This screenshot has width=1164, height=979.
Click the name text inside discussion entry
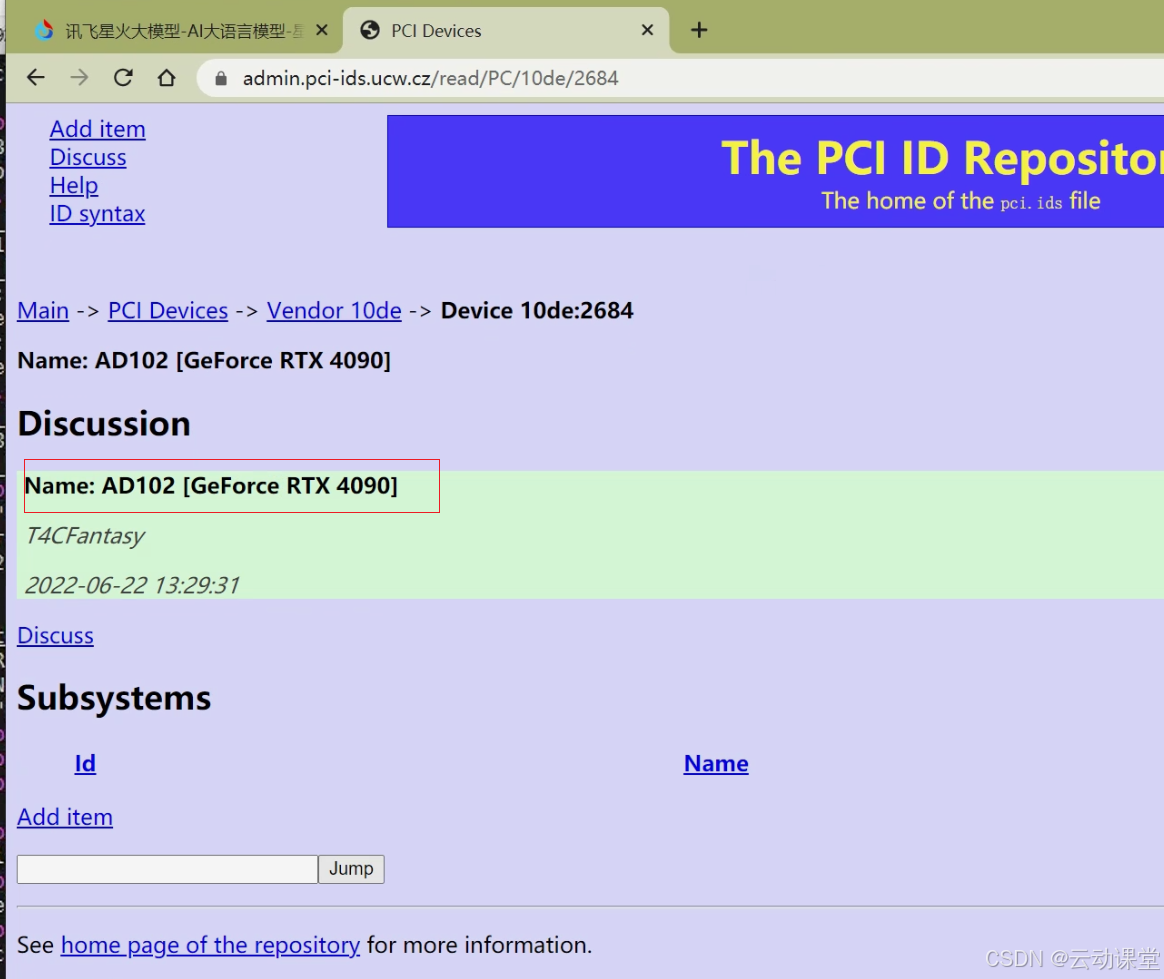[212, 485]
